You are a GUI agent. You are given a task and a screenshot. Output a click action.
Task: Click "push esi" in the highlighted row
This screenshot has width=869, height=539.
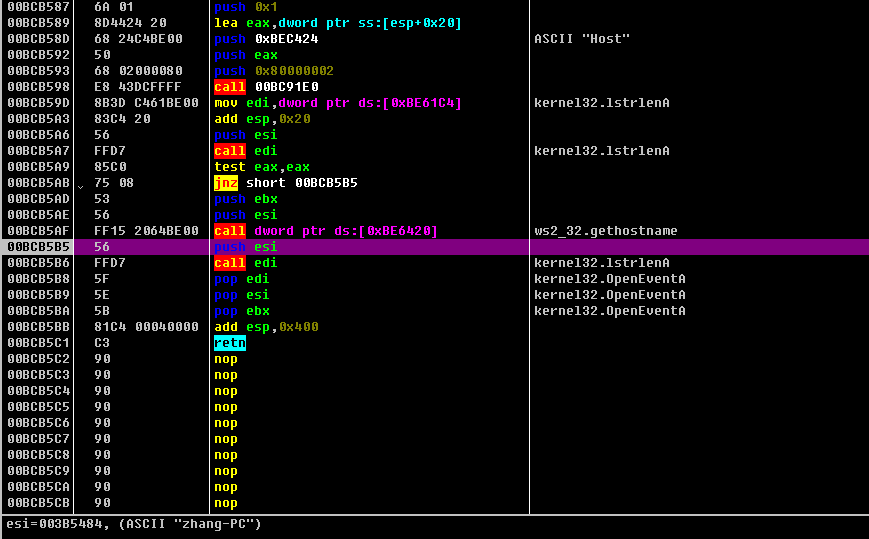click(x=246, y=247)
